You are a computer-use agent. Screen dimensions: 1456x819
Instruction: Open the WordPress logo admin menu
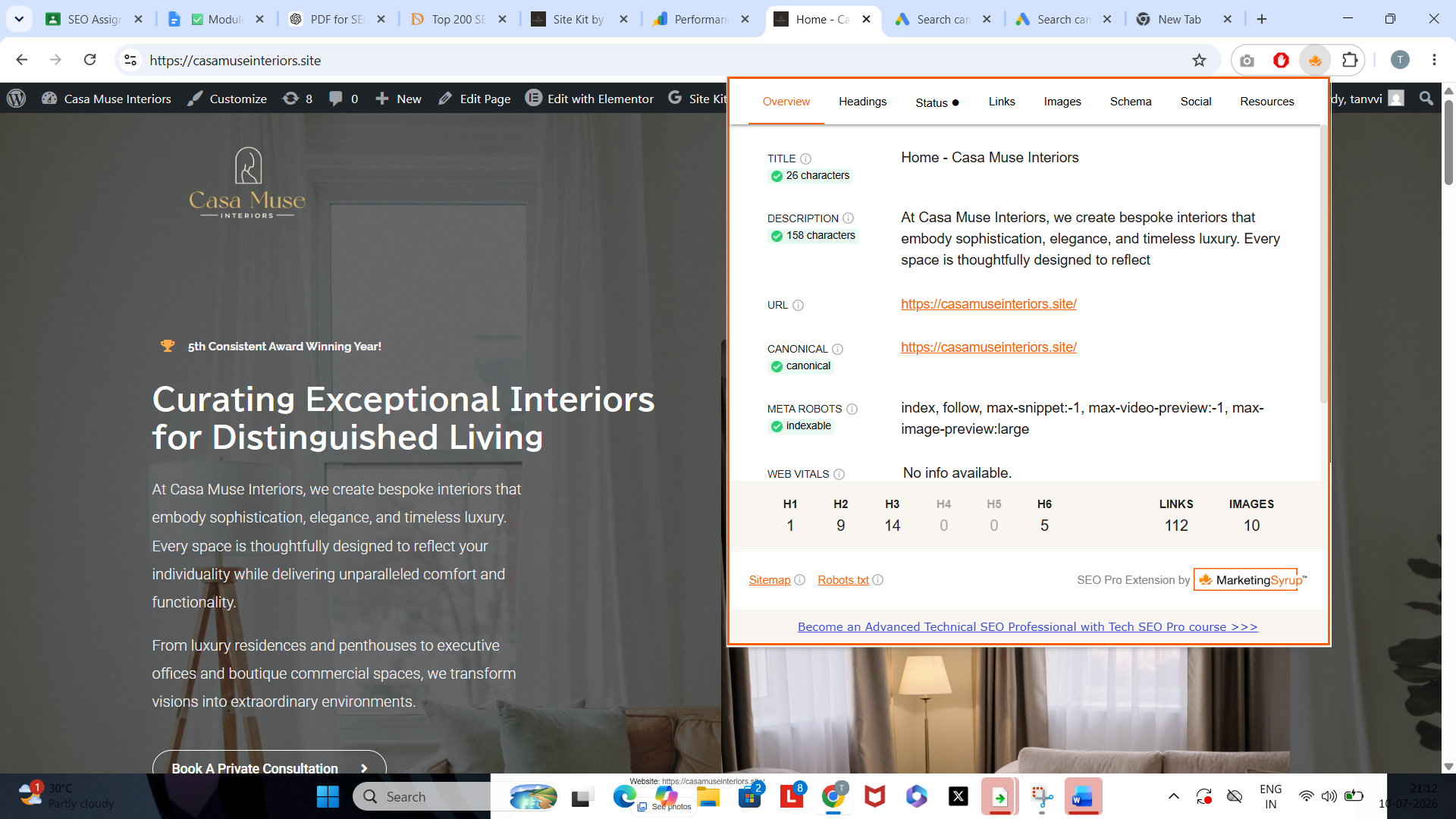pos(17,99)
